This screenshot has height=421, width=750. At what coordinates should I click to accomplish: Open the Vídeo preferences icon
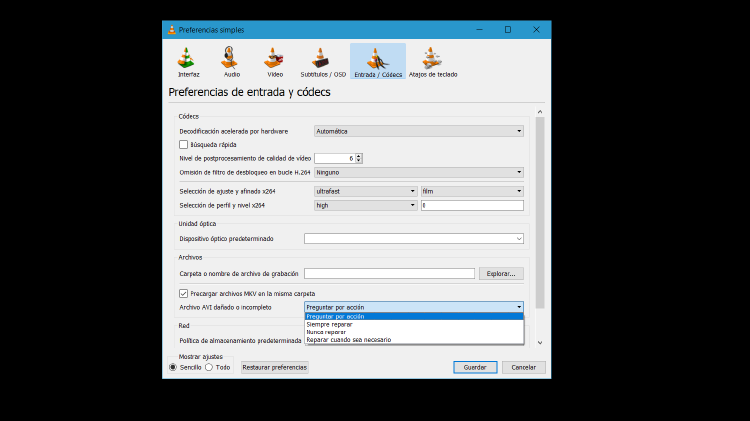click(x=275, y=61)
